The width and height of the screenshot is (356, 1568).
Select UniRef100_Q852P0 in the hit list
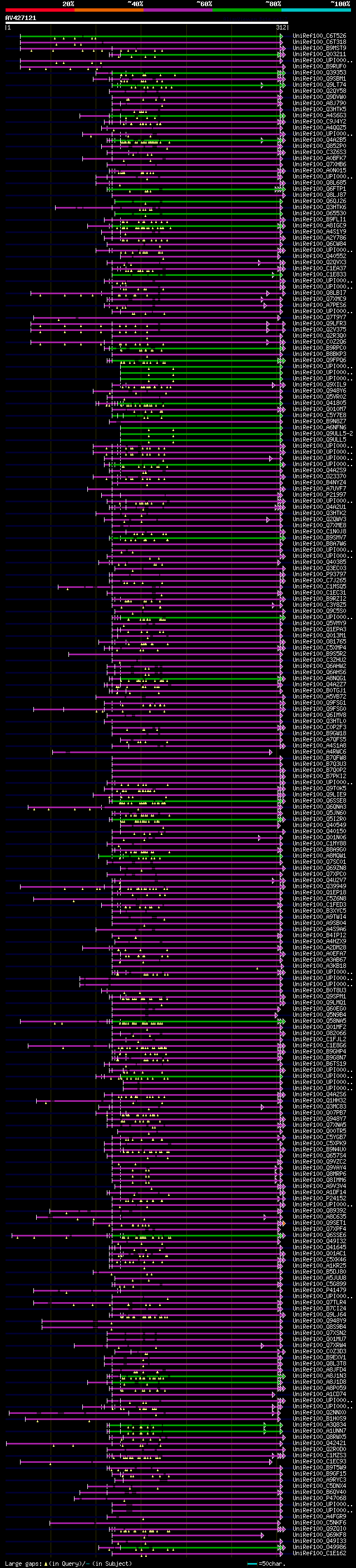coord(319,147)
